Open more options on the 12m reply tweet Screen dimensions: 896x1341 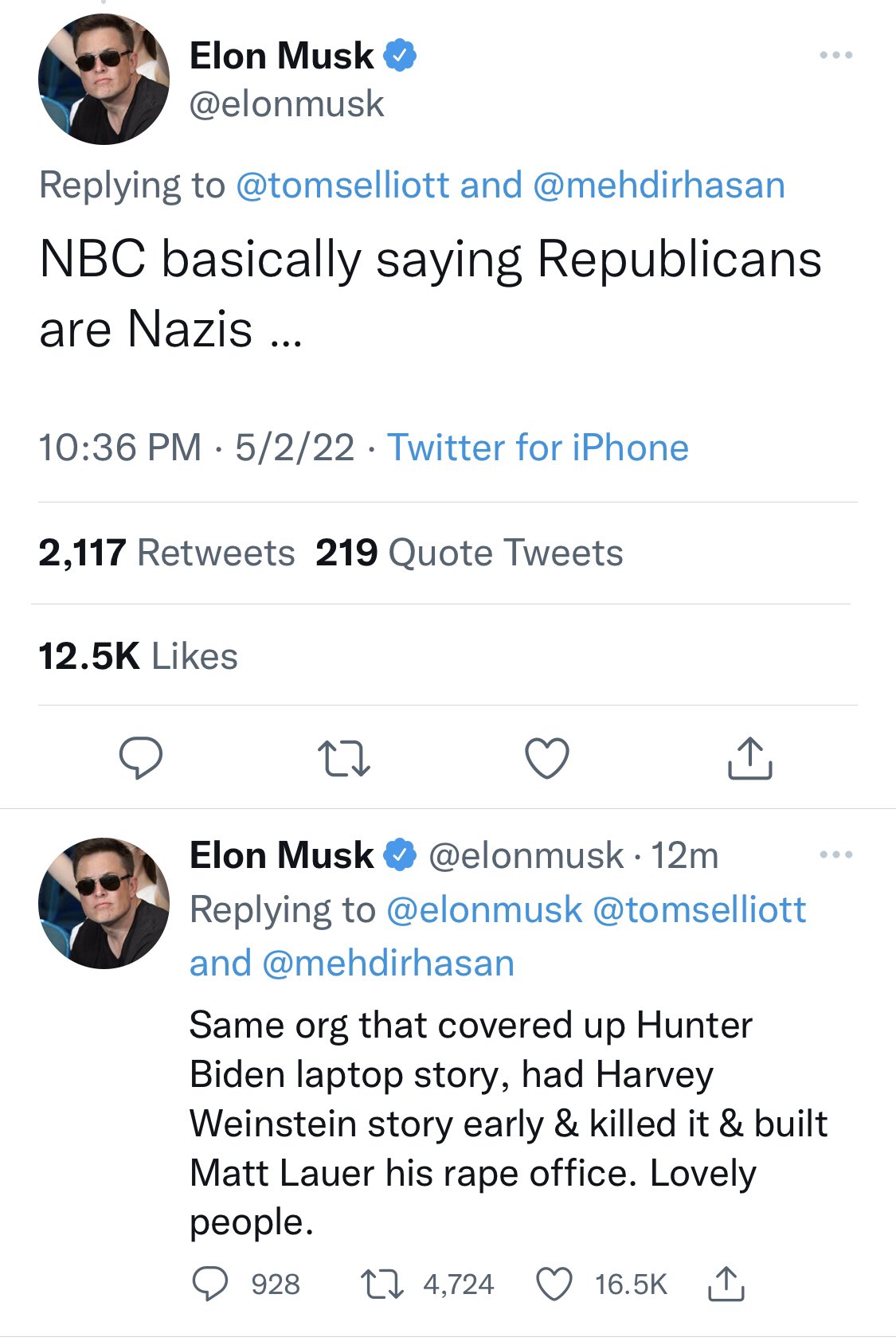(x=835, y=855)
